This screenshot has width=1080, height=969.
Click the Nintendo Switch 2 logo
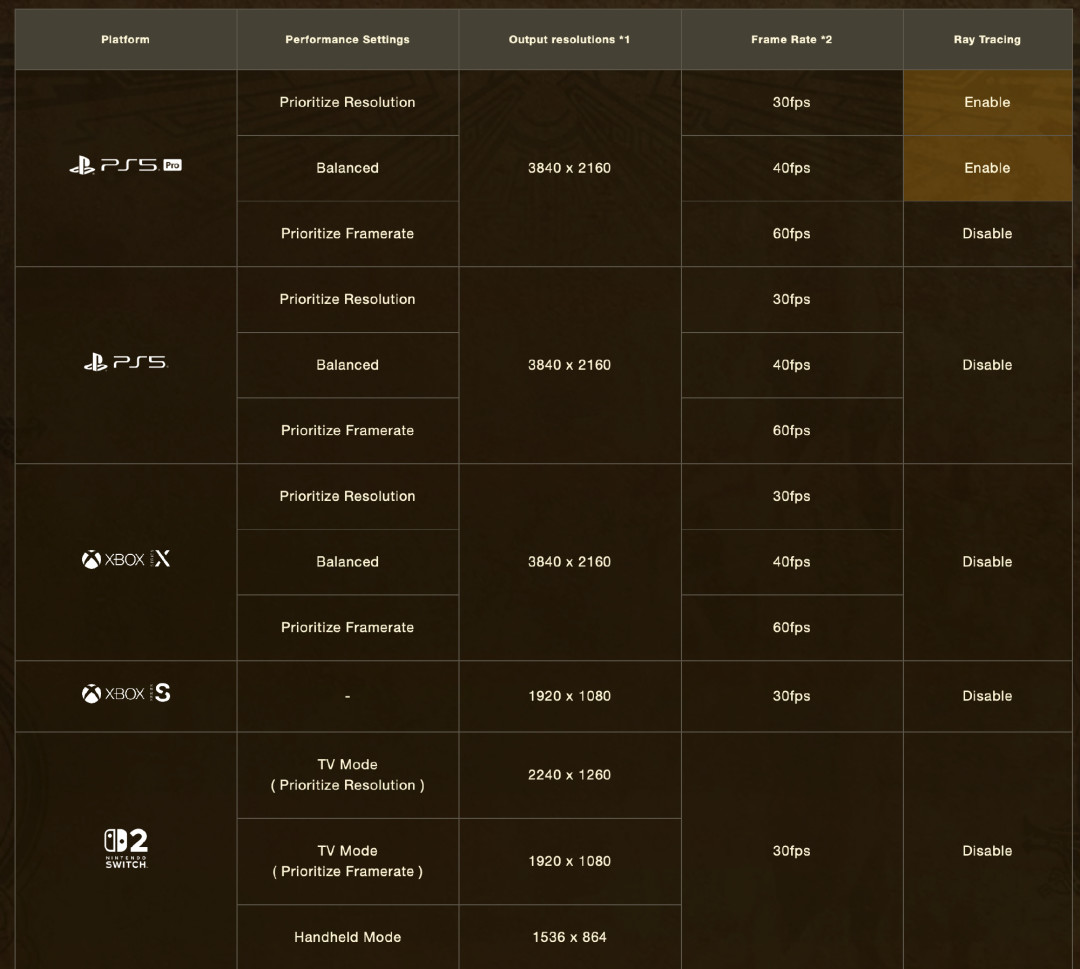tap(126, 848)
